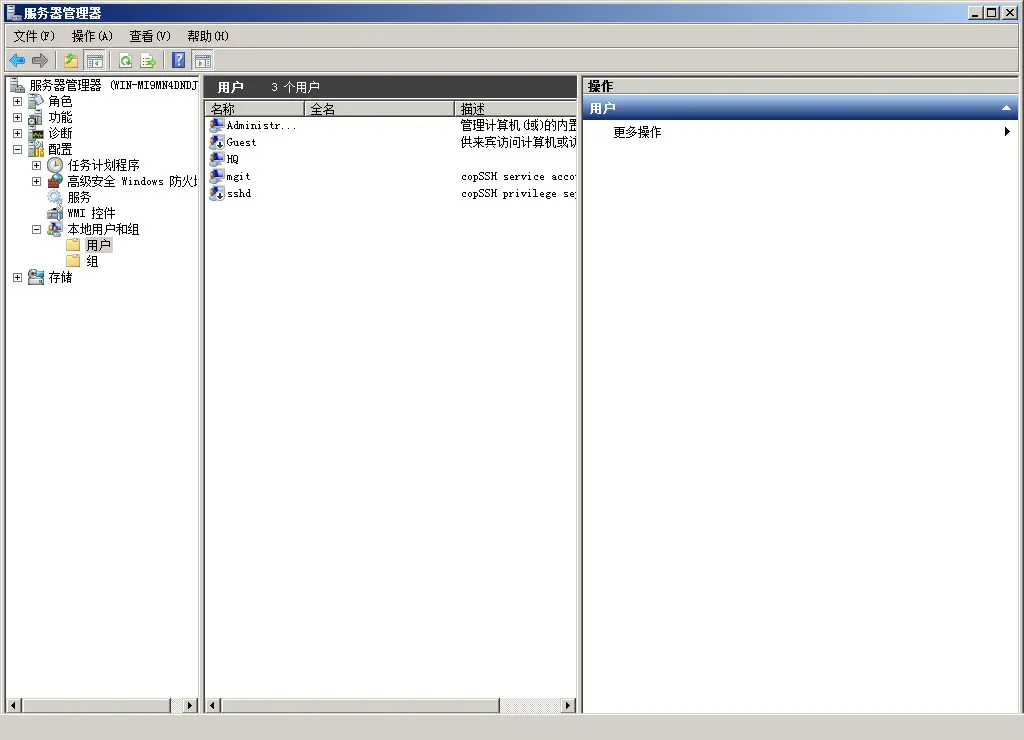
Task: Select the WMI 控件 label
Action: tap(91, 214)
